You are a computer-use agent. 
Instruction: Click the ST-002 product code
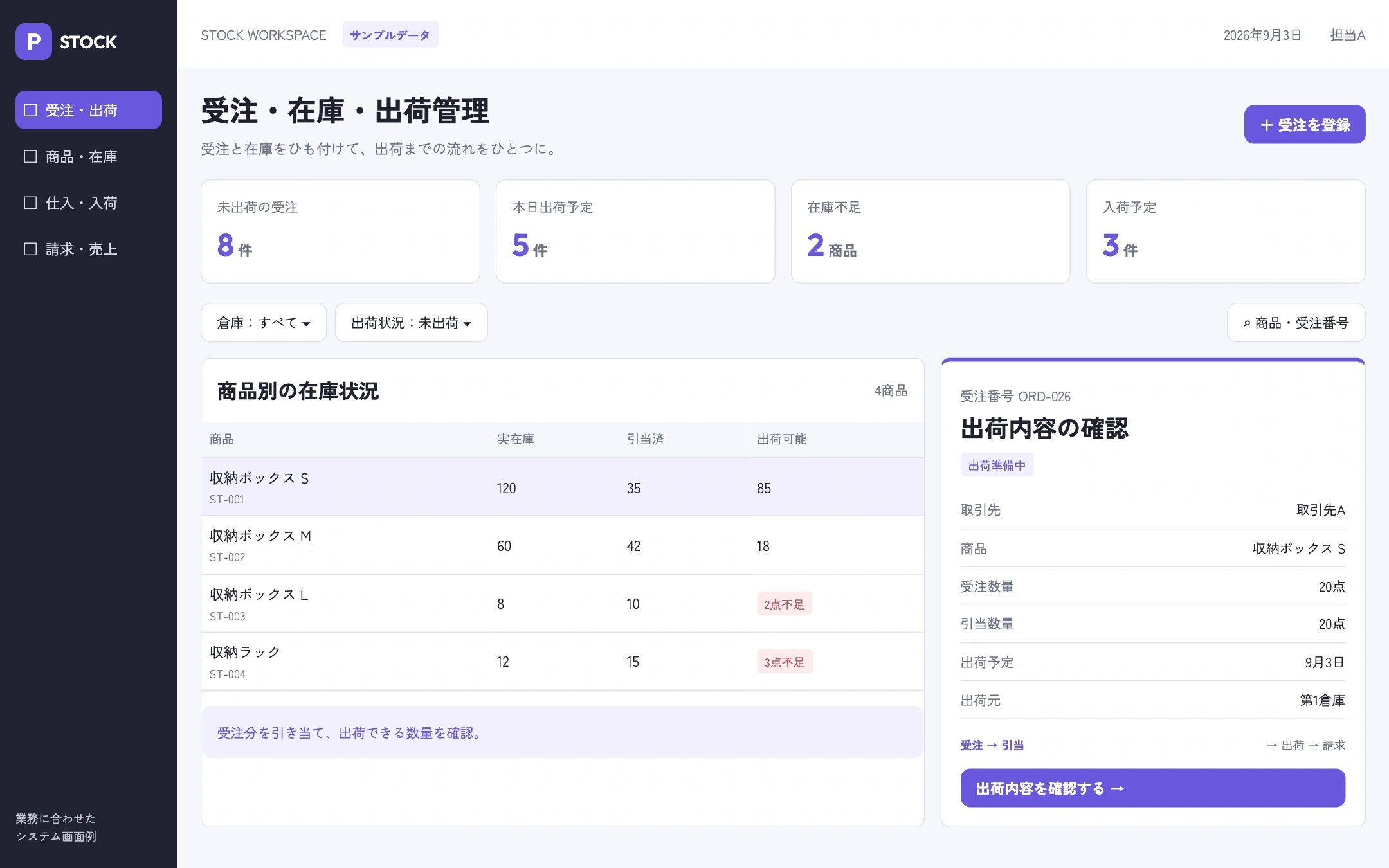(x=227, y=557)
